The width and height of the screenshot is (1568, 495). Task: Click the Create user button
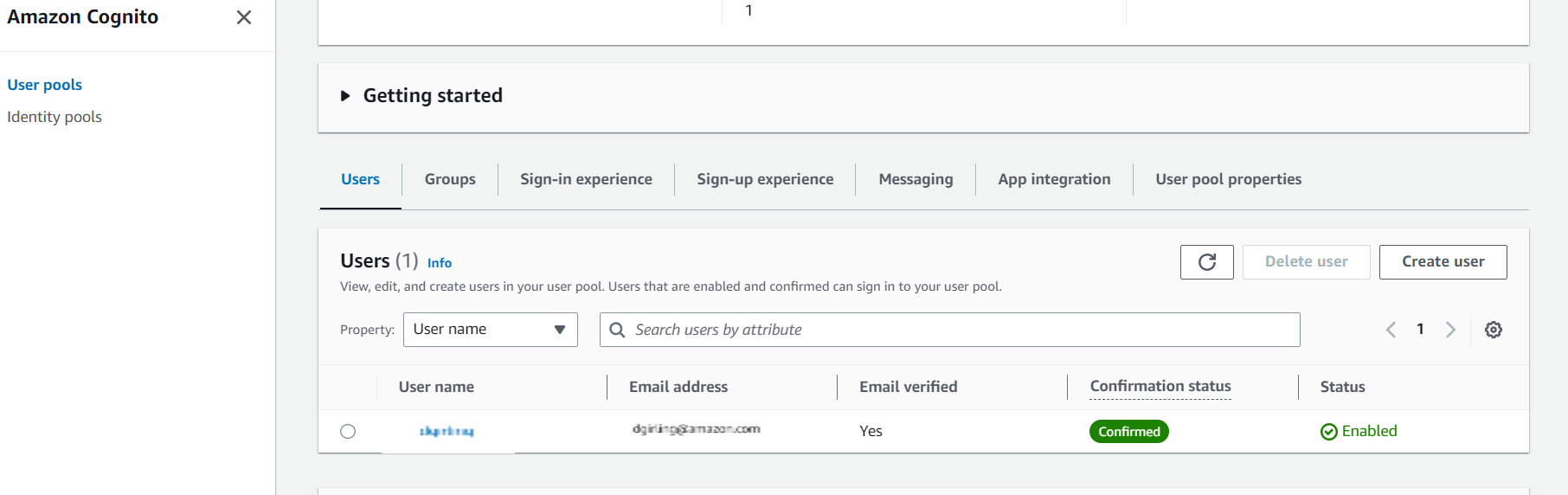tap(1443, 262)
